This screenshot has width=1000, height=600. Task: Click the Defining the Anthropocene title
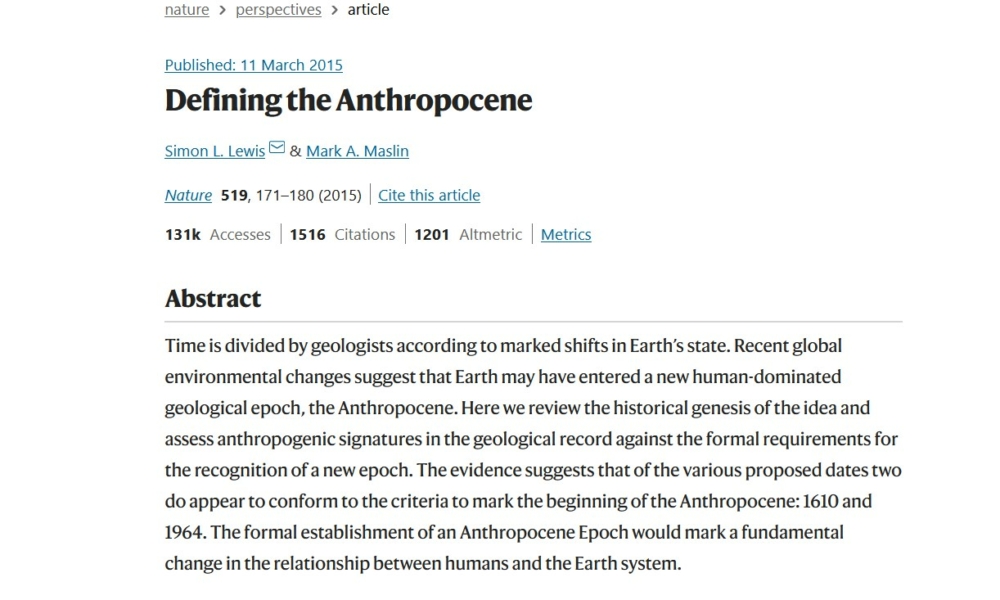pos(348,101)
